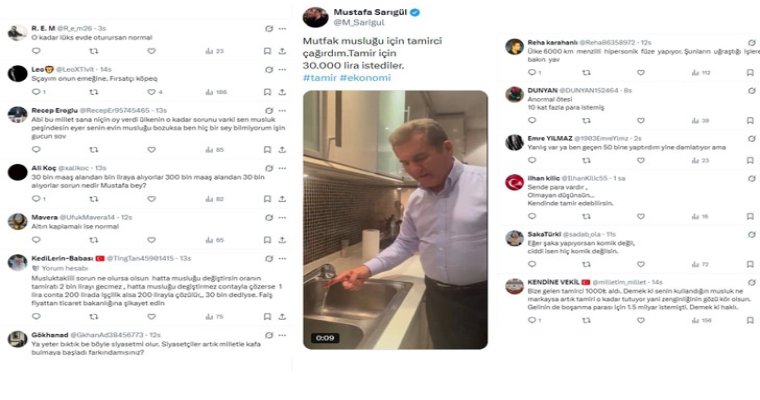Open more options menu on Mavera's tweet

click(282, 218)
